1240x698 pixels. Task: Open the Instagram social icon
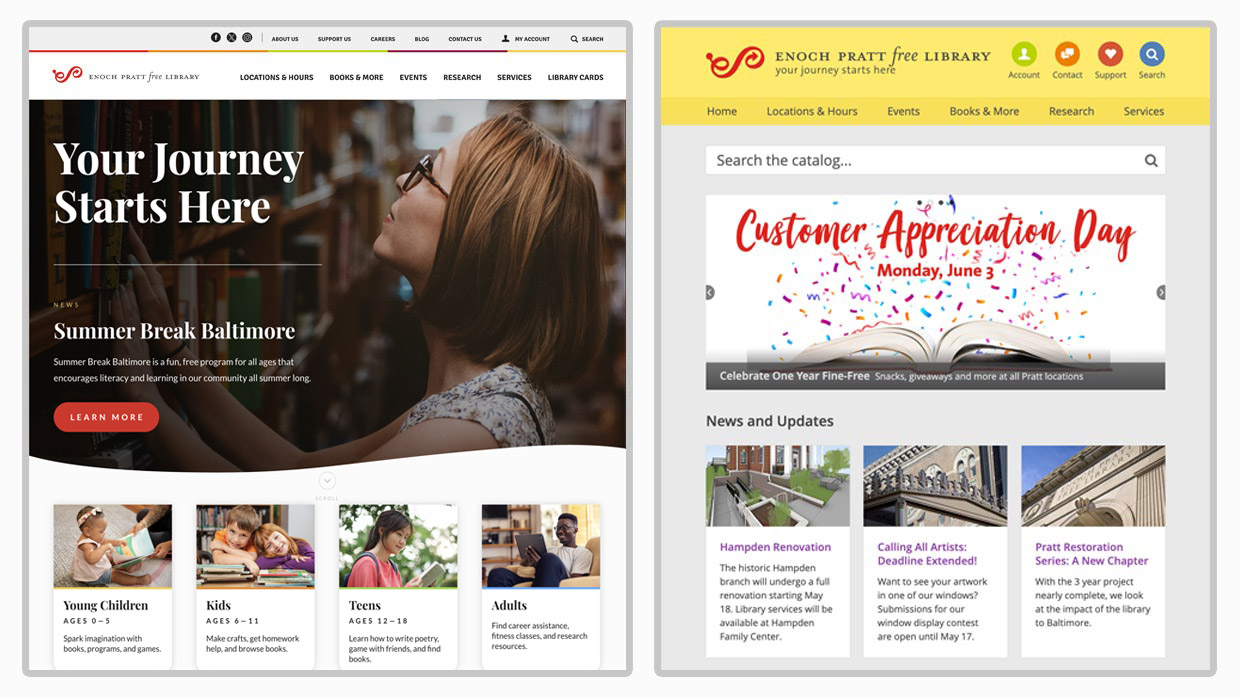247,38
